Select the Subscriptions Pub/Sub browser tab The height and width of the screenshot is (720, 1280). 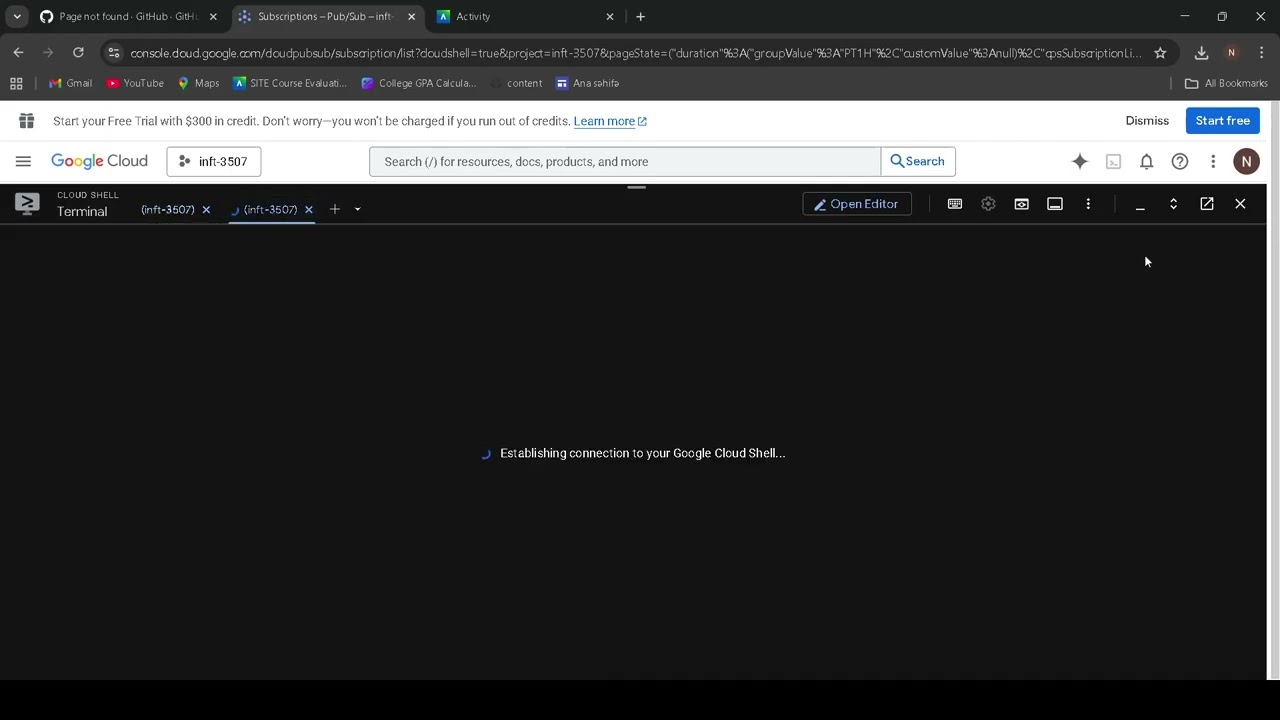pos(327,16)
